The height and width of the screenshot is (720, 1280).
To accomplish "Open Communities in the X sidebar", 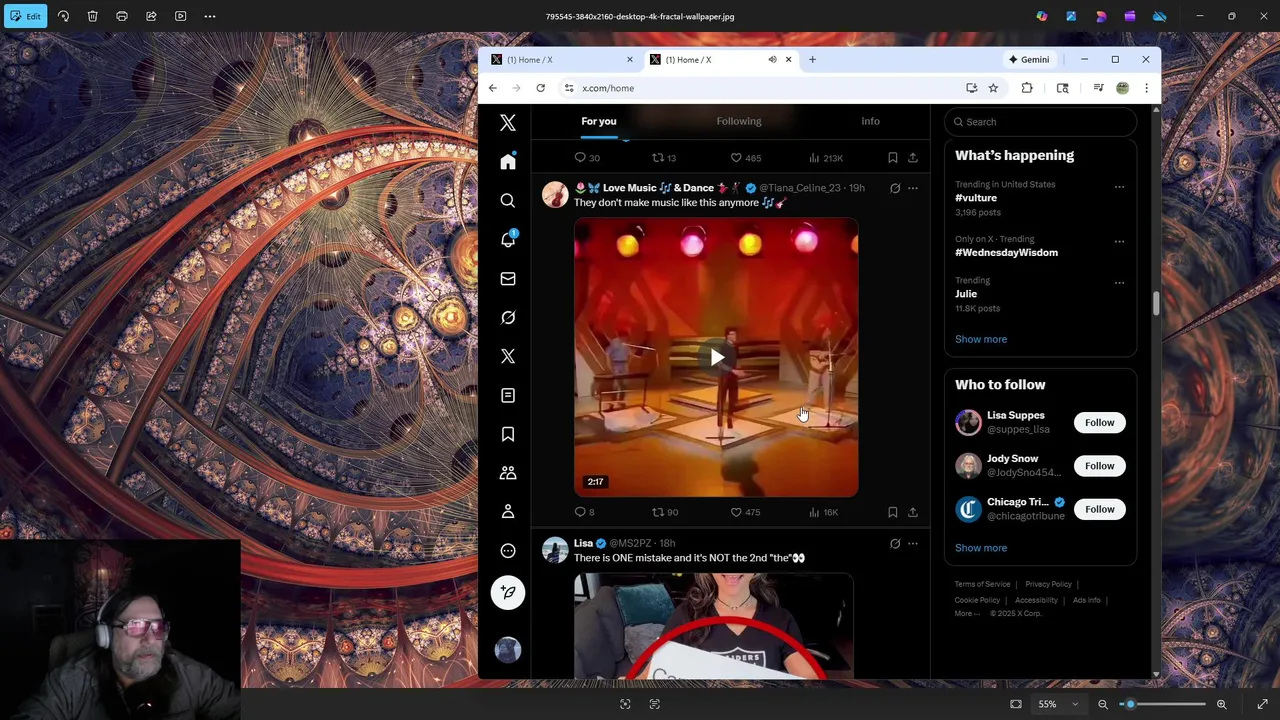I will point(508,473).
